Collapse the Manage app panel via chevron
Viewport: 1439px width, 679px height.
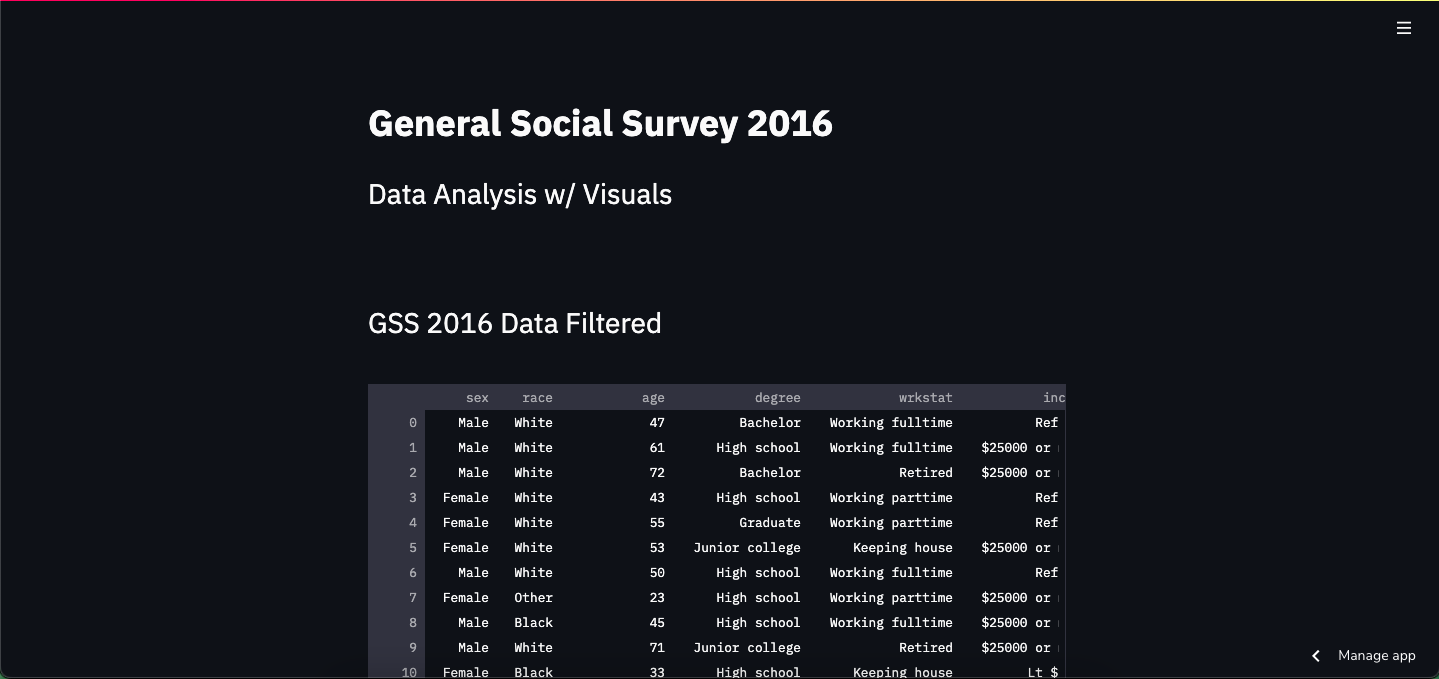[1316, 656]
